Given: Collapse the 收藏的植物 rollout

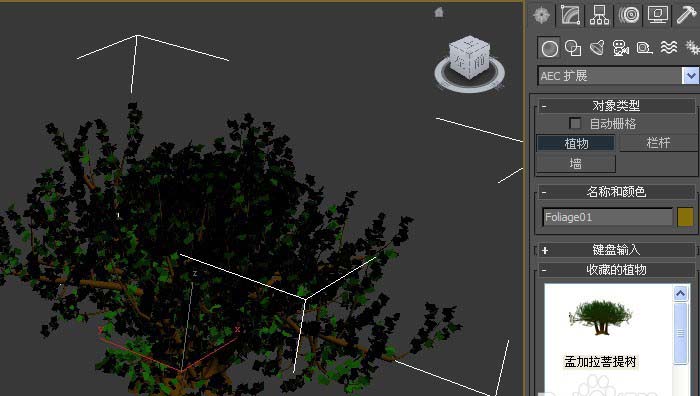Looking at the screenshot, I should [x=616, y=270].
